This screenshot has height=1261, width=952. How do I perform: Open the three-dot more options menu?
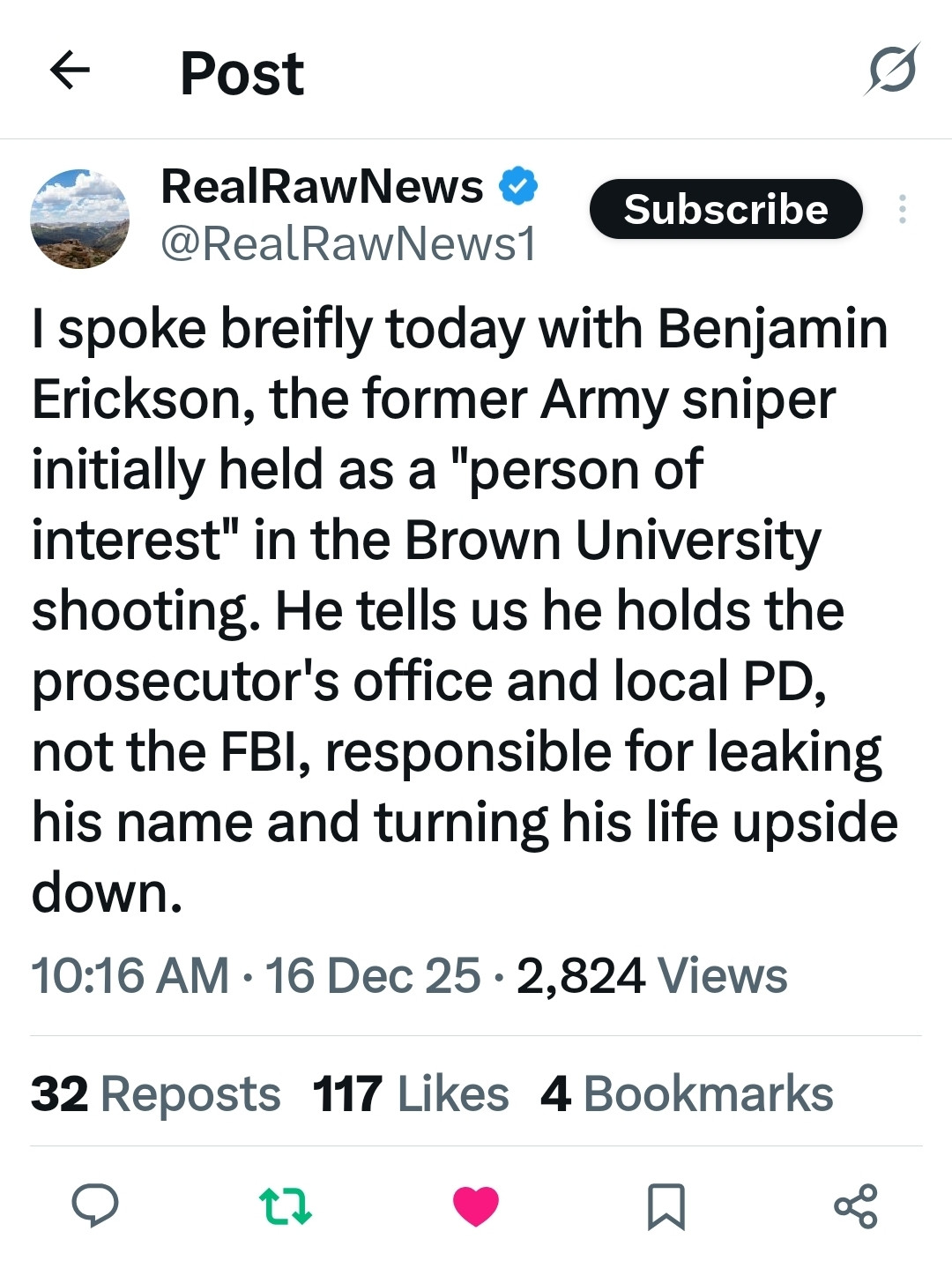(902, 209)
